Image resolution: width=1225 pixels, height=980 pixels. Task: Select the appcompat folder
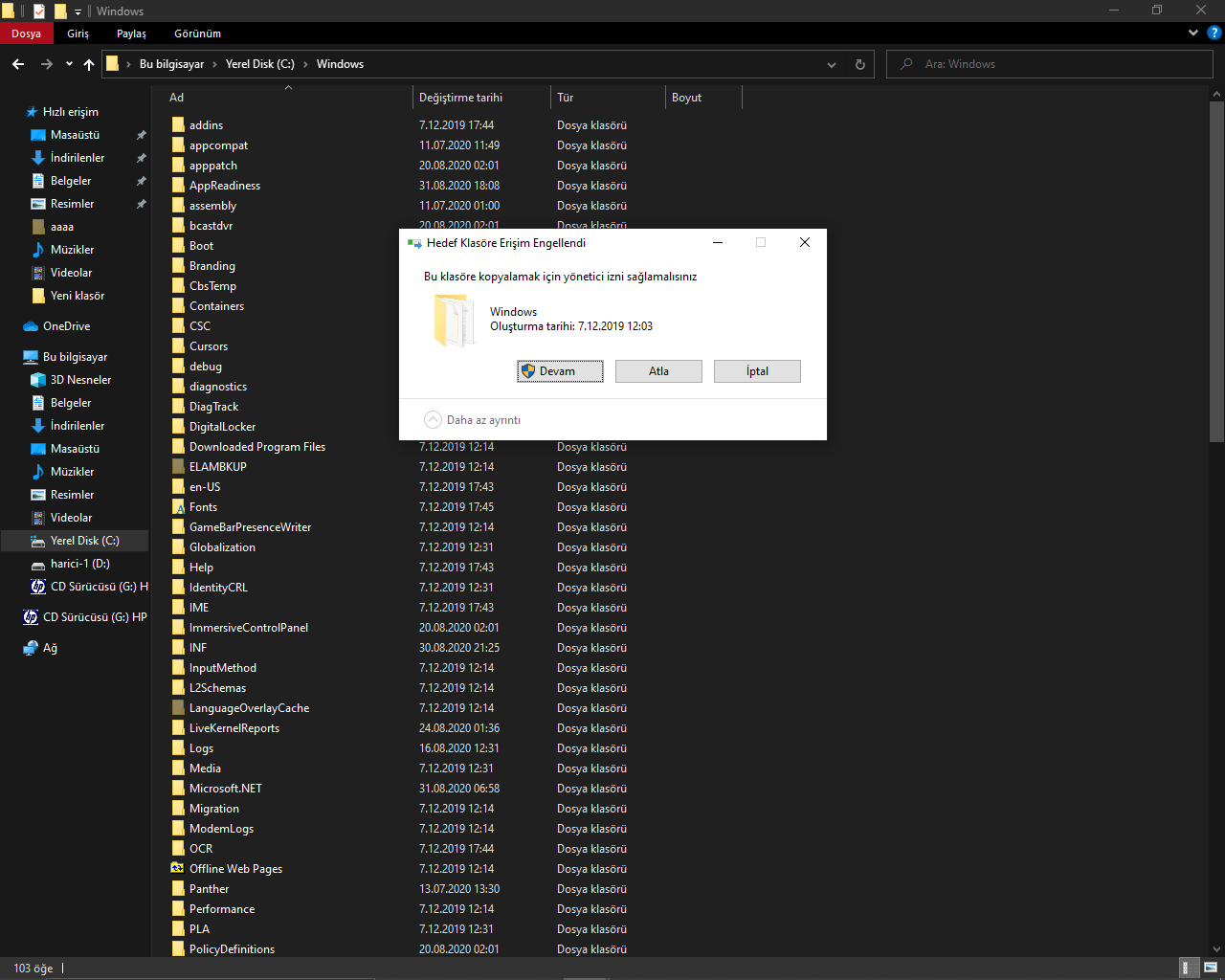(218, 145)
